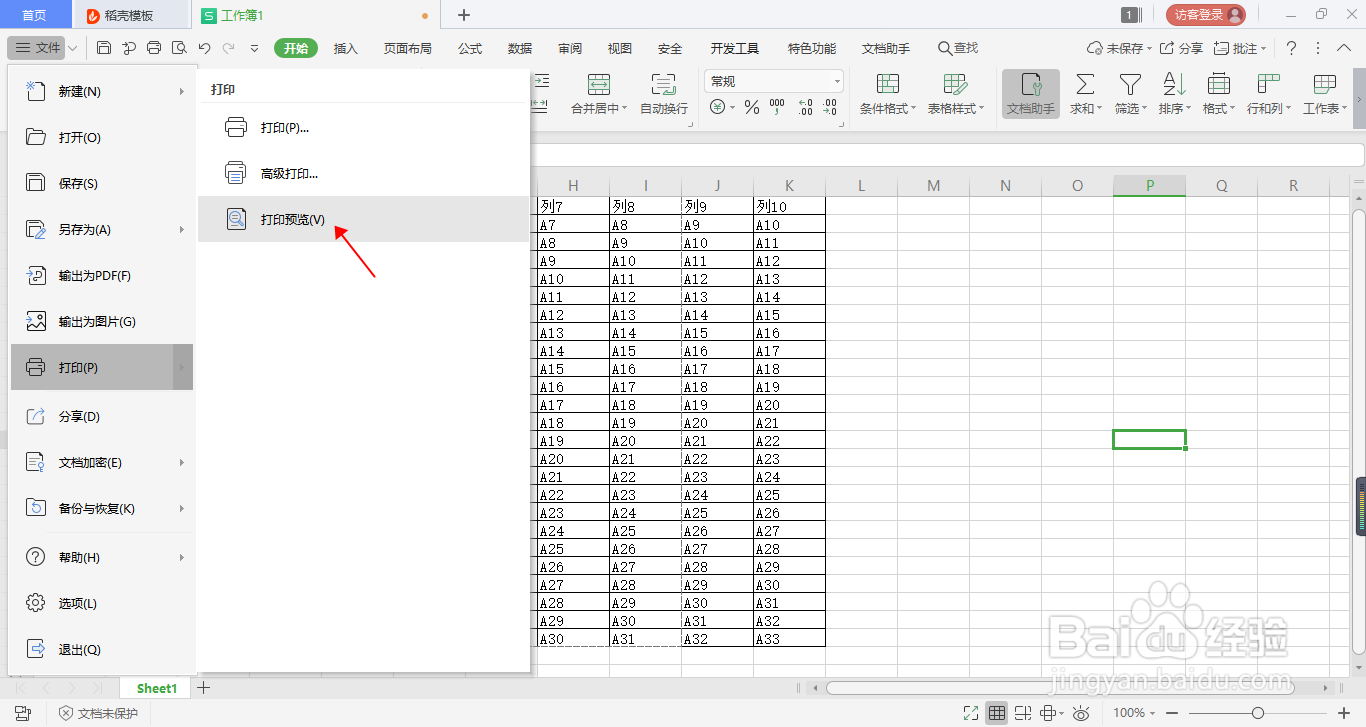Click redo arrow icon
The width and height of the screenshot is (1366, 727).
pyautogui.click(x=228, y=48)
